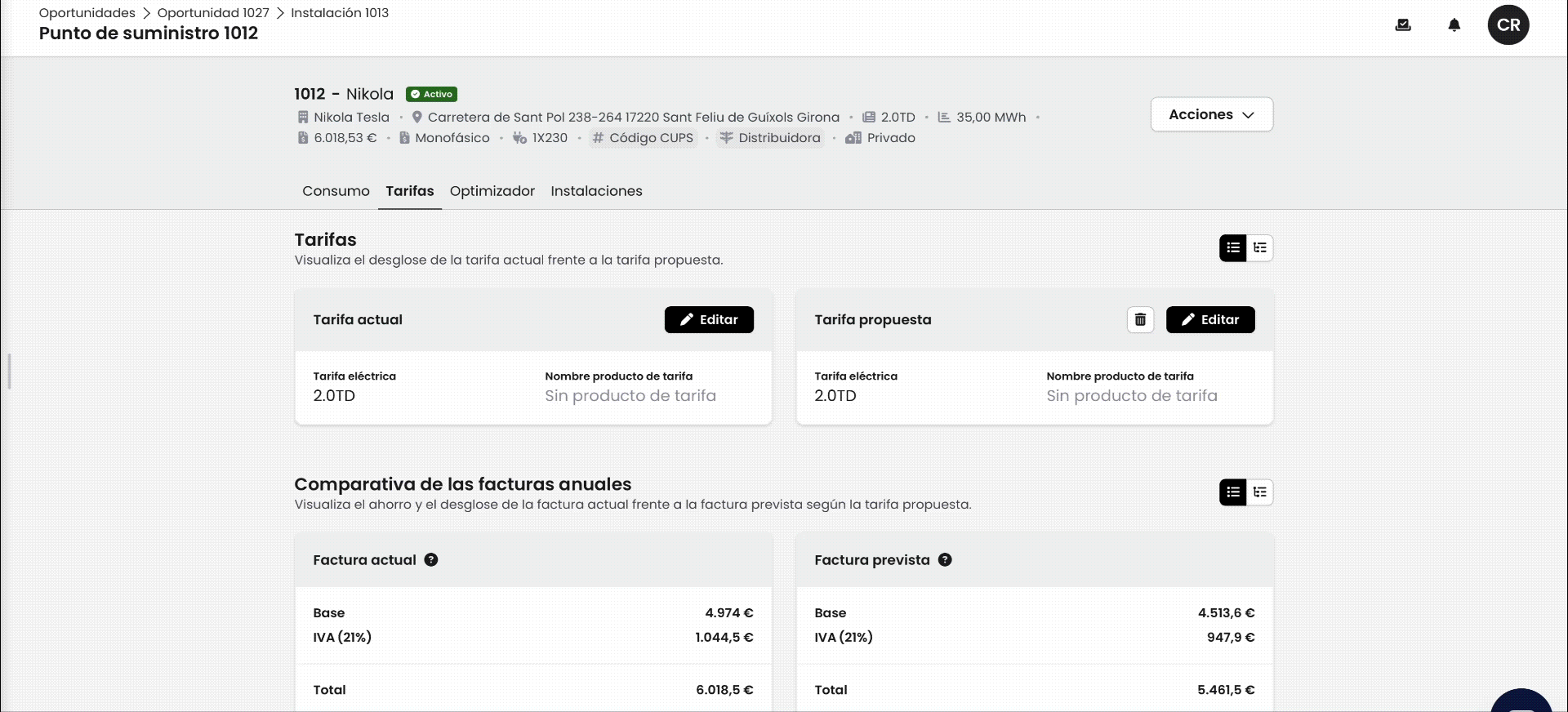Click the location pin icon by the address
The height and width of the screenshot is (712, 1568).
click(x=416, y=117)
